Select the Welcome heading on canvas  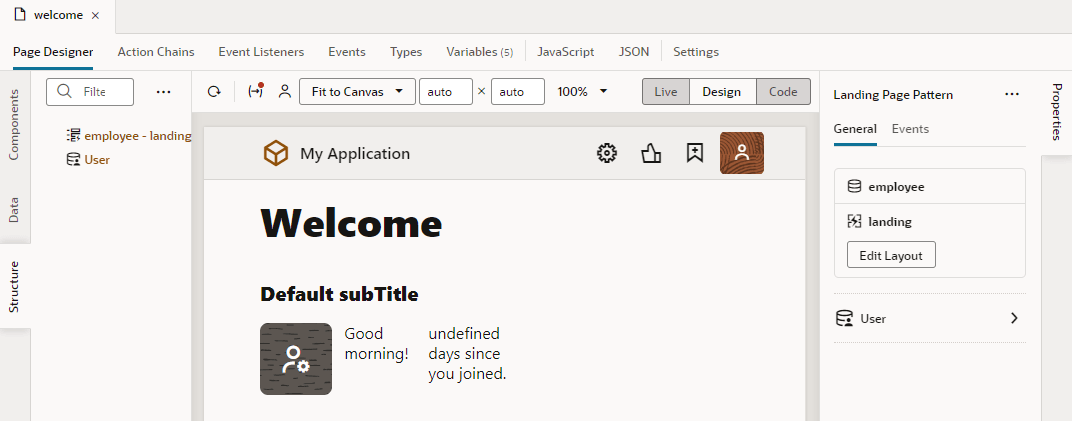pos(351,222)
